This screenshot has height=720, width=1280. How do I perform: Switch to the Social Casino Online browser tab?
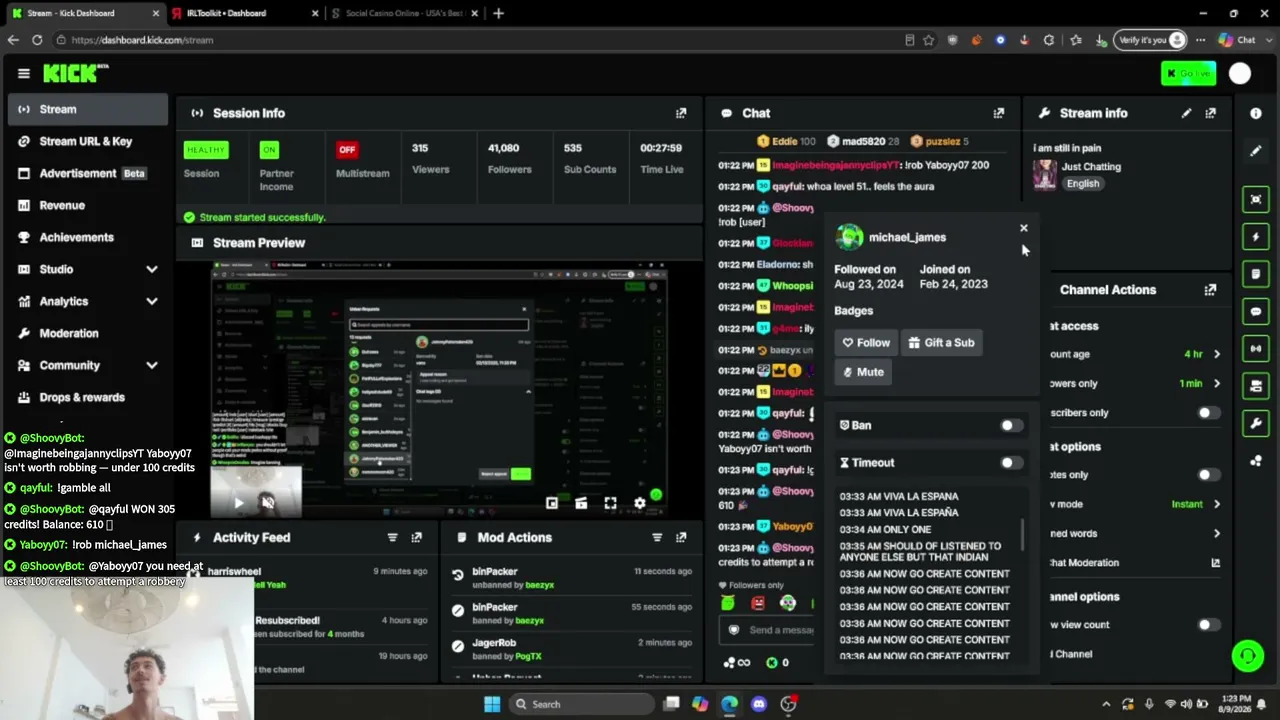tap(405, 13)
